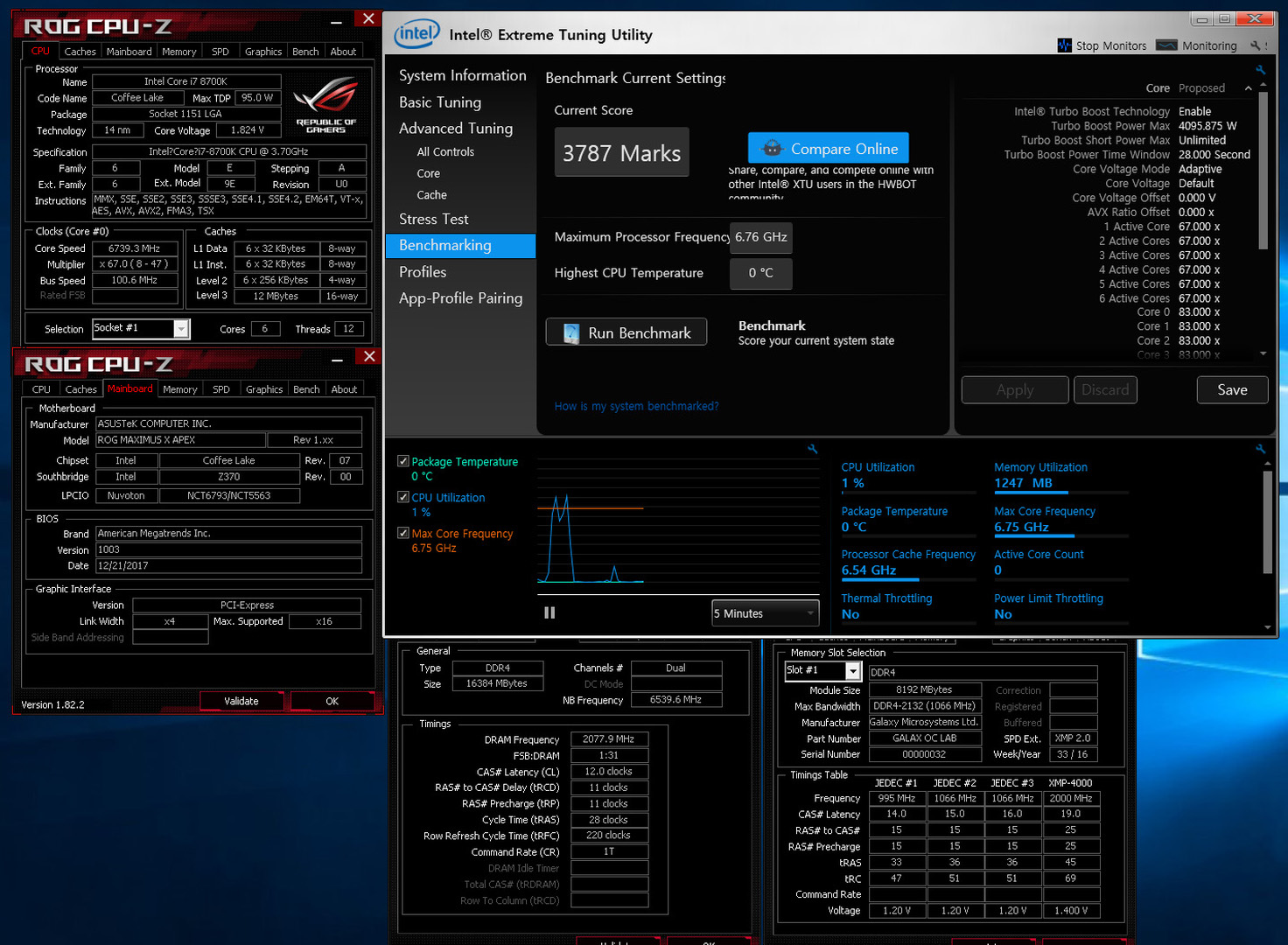Open the Socket #1 selection dropdown
Screen dimensions: 1288x945
[x=181, y=329]
